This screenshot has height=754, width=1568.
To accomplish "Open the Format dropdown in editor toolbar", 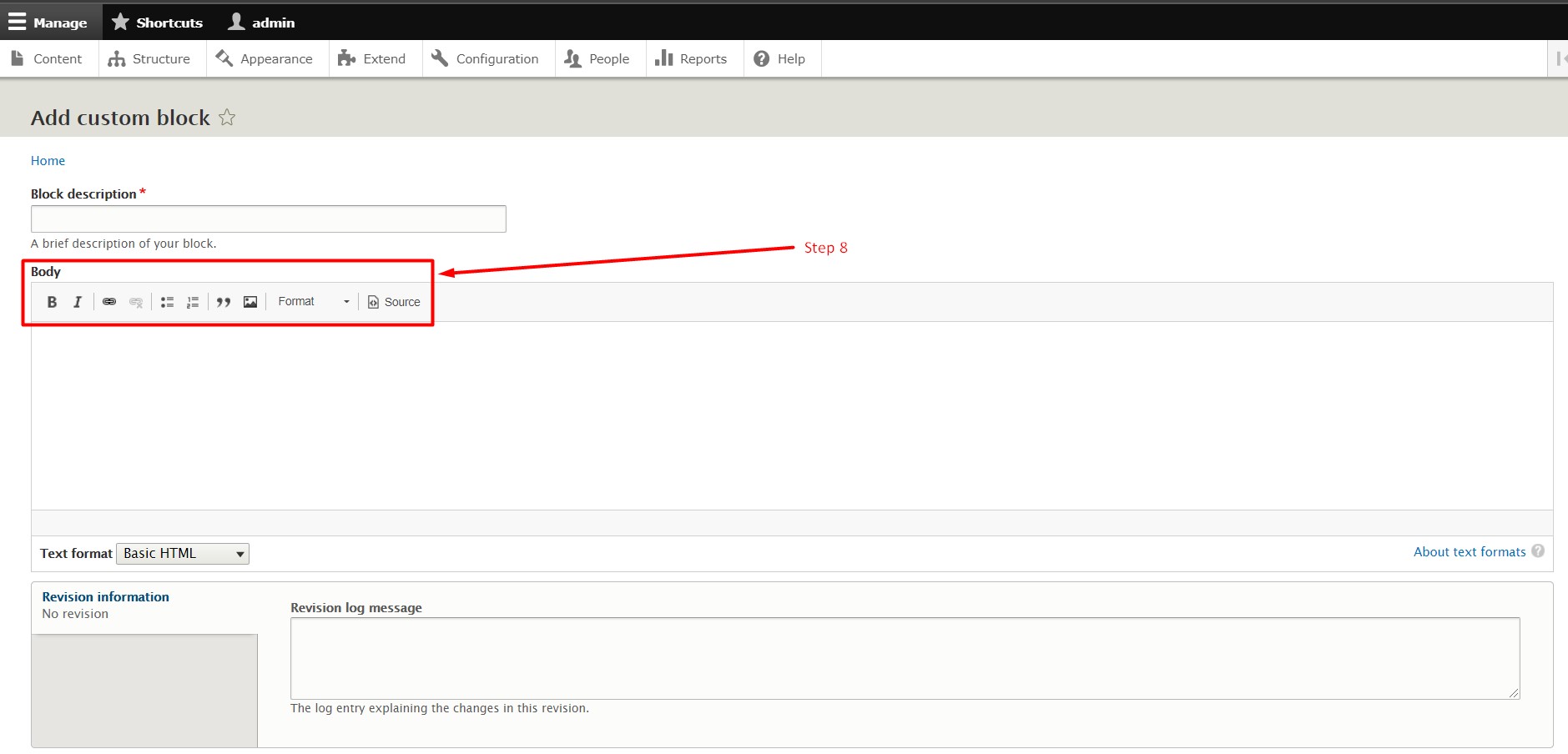I will point(313,302).
